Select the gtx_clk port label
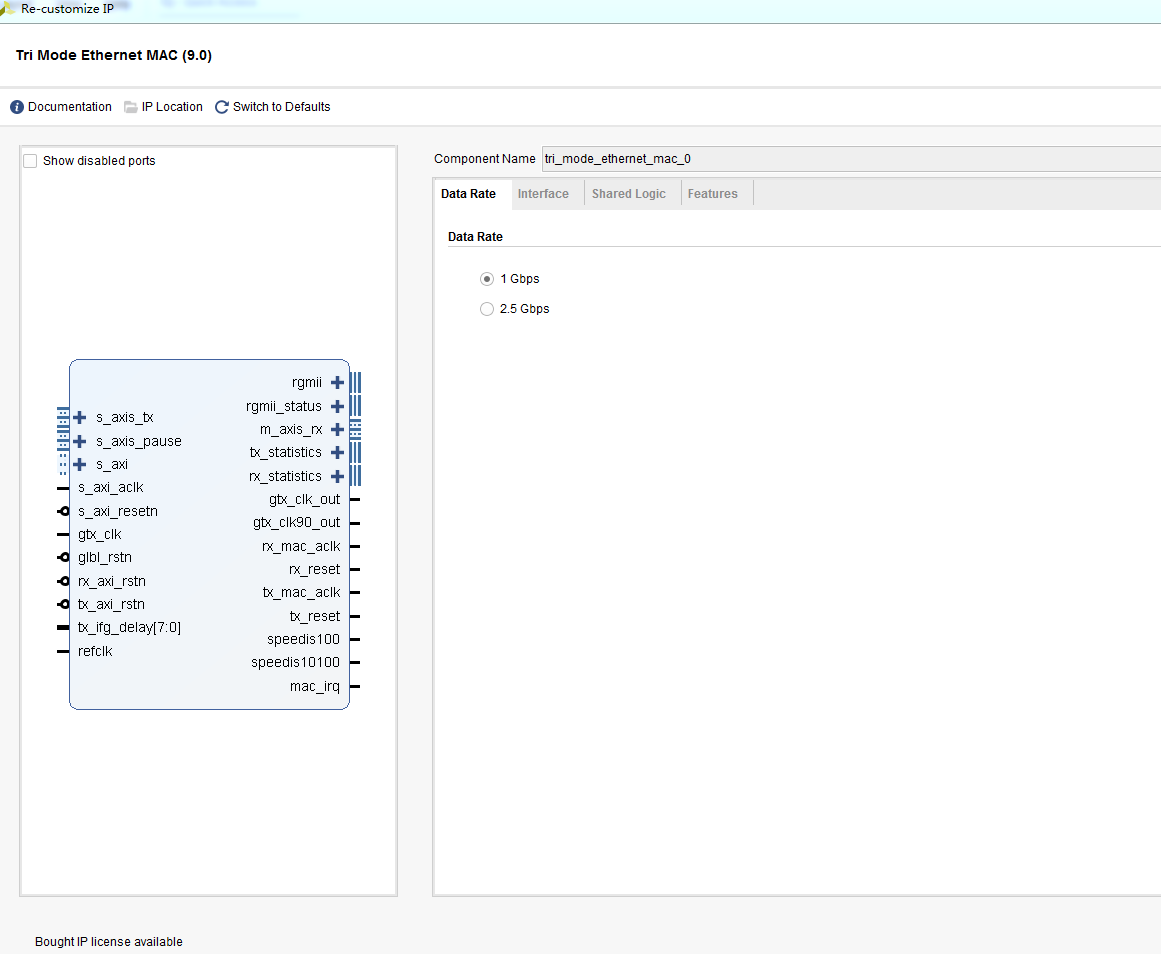 click(99, 535)
